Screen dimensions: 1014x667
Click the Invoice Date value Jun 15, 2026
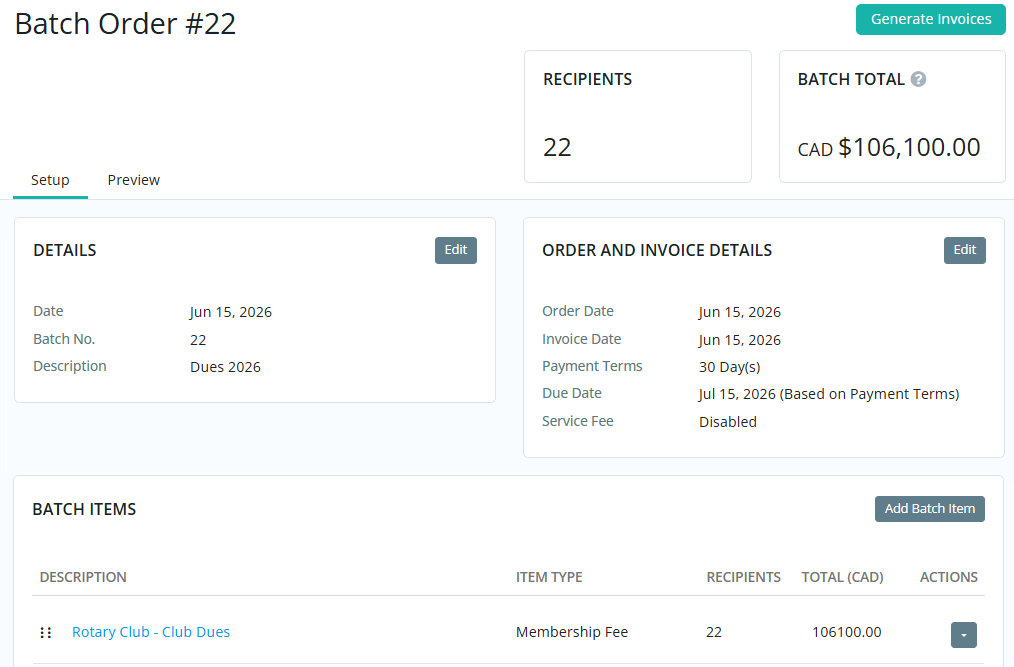pos(740,340)
